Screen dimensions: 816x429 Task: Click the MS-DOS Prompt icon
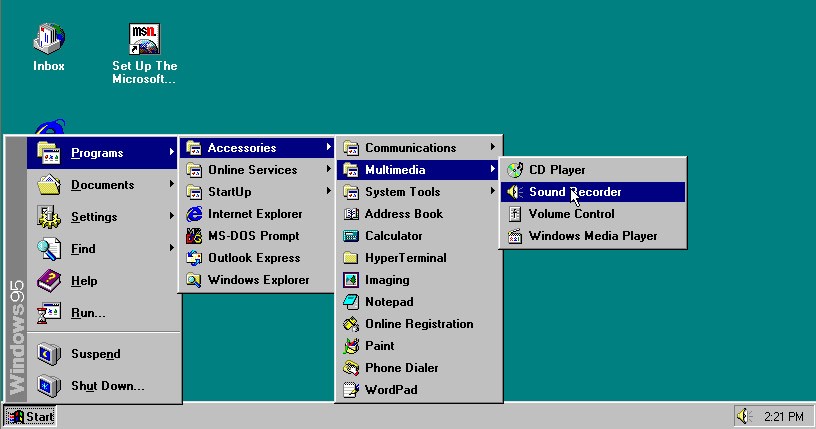point(194,236)
